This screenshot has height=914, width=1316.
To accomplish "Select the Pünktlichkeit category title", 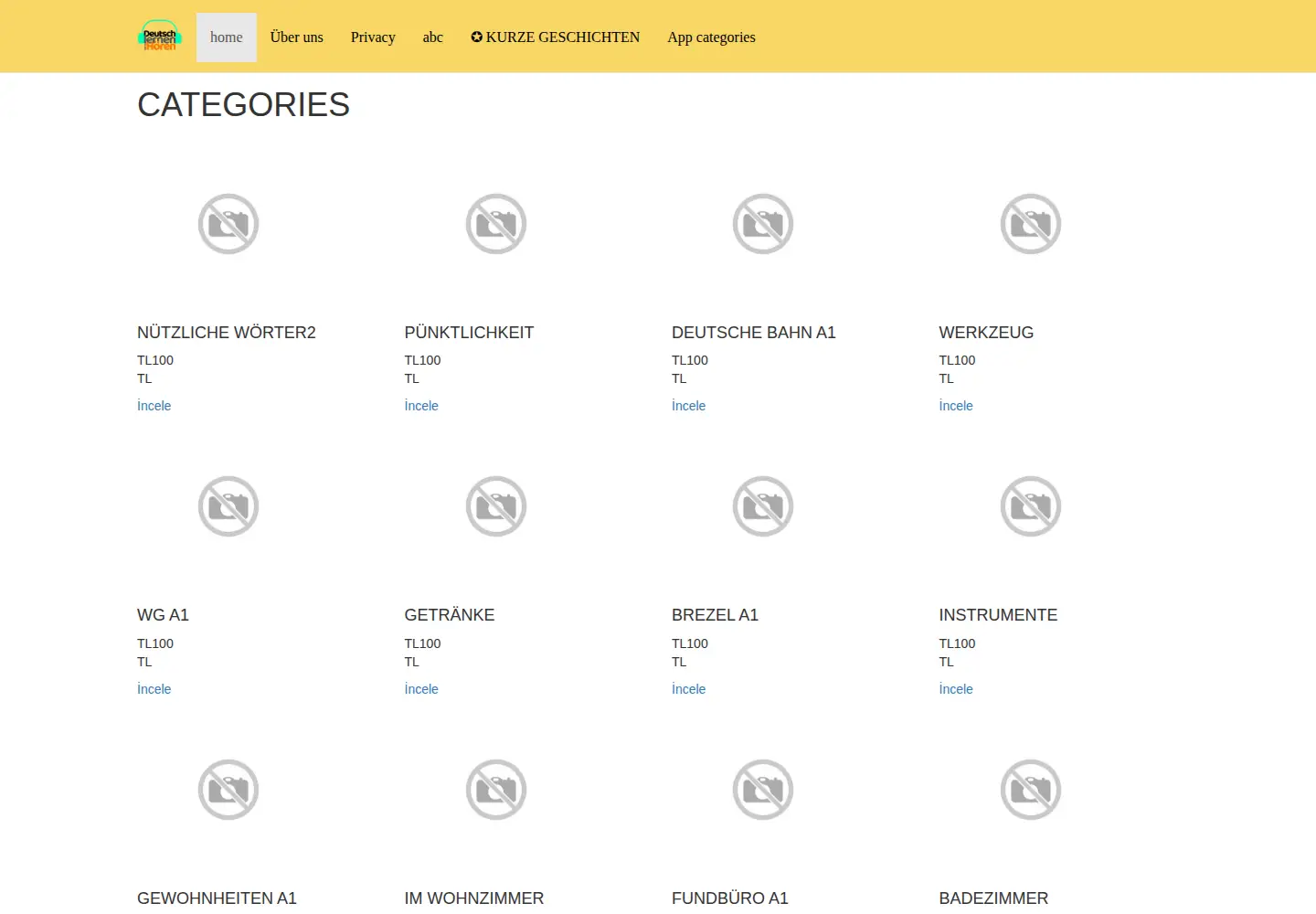I will [470, 333].
